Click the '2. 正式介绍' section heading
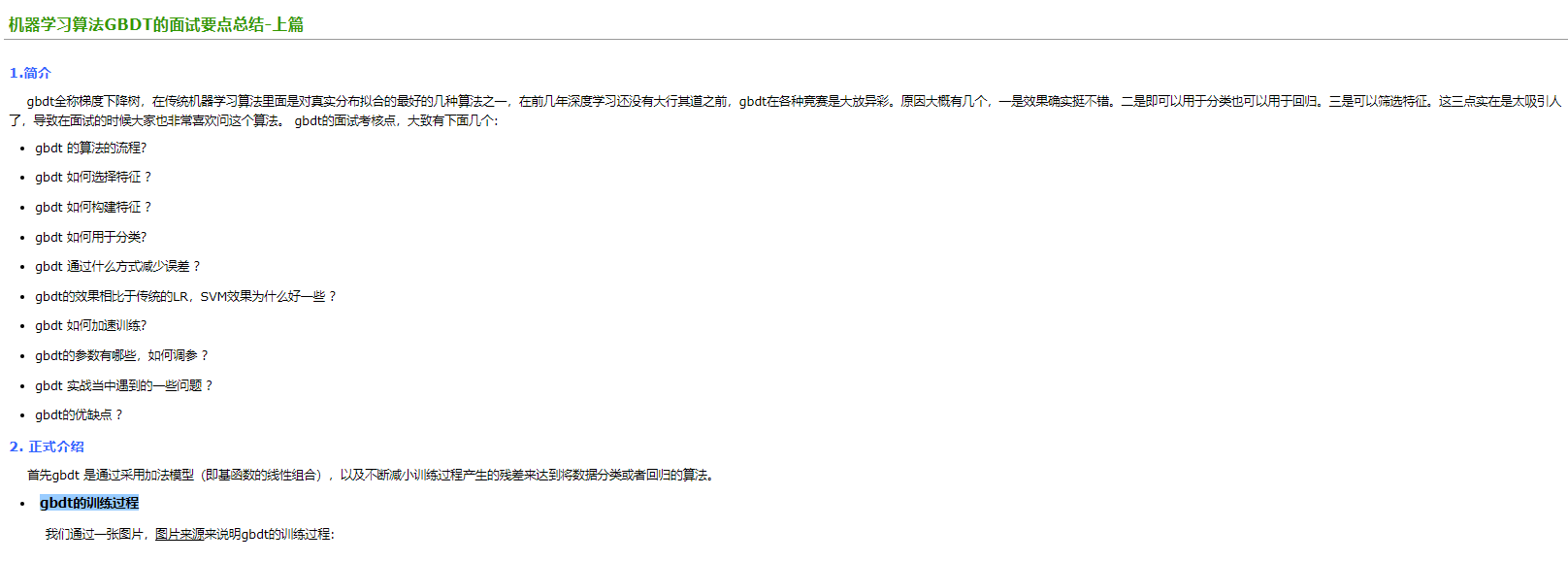This screenshot has height=562, width=1568. pyautogui.click(x=47, y=446)
